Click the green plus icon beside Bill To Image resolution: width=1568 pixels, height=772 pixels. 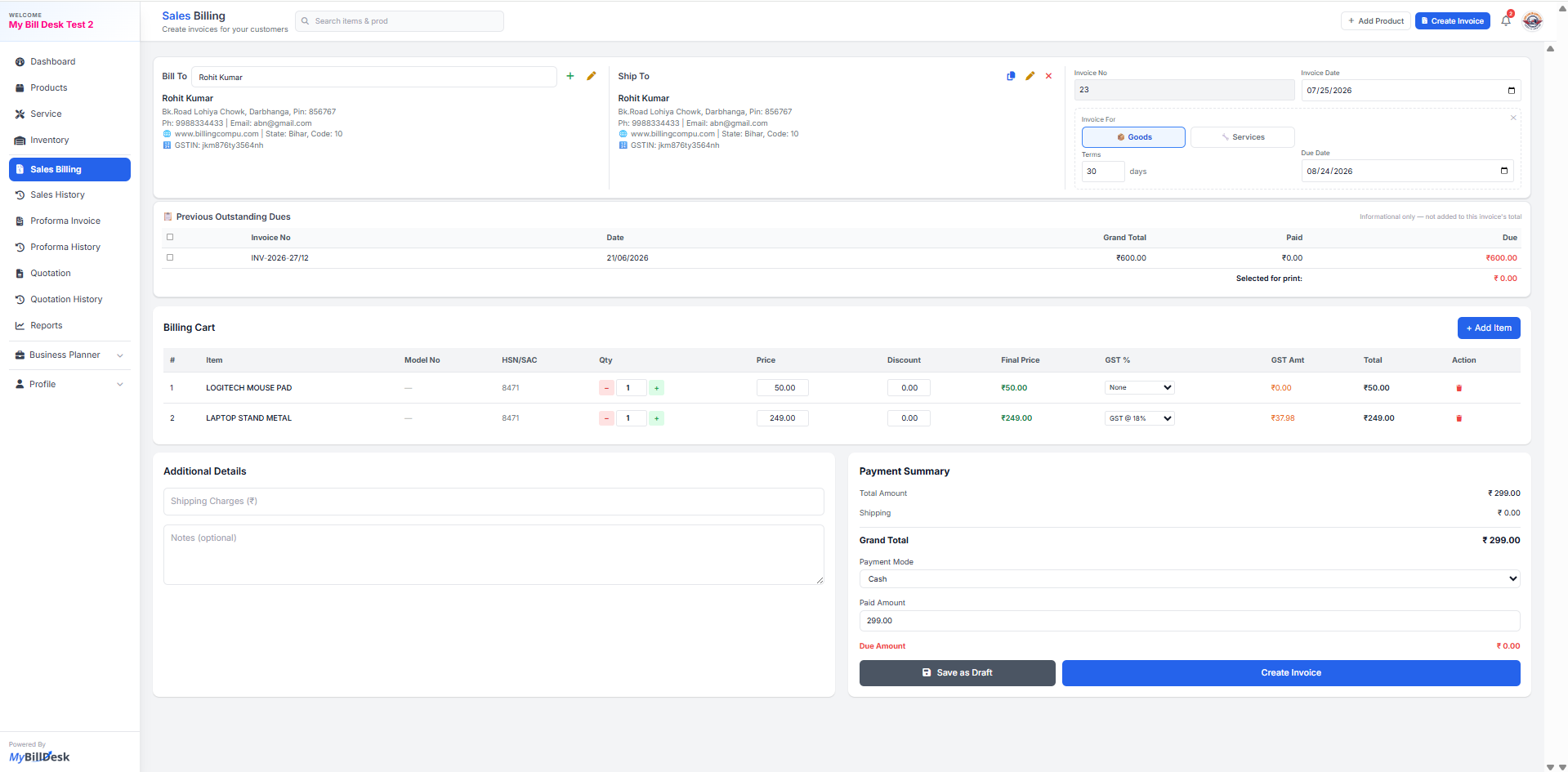pyautogui.click(x=570, y=76)
